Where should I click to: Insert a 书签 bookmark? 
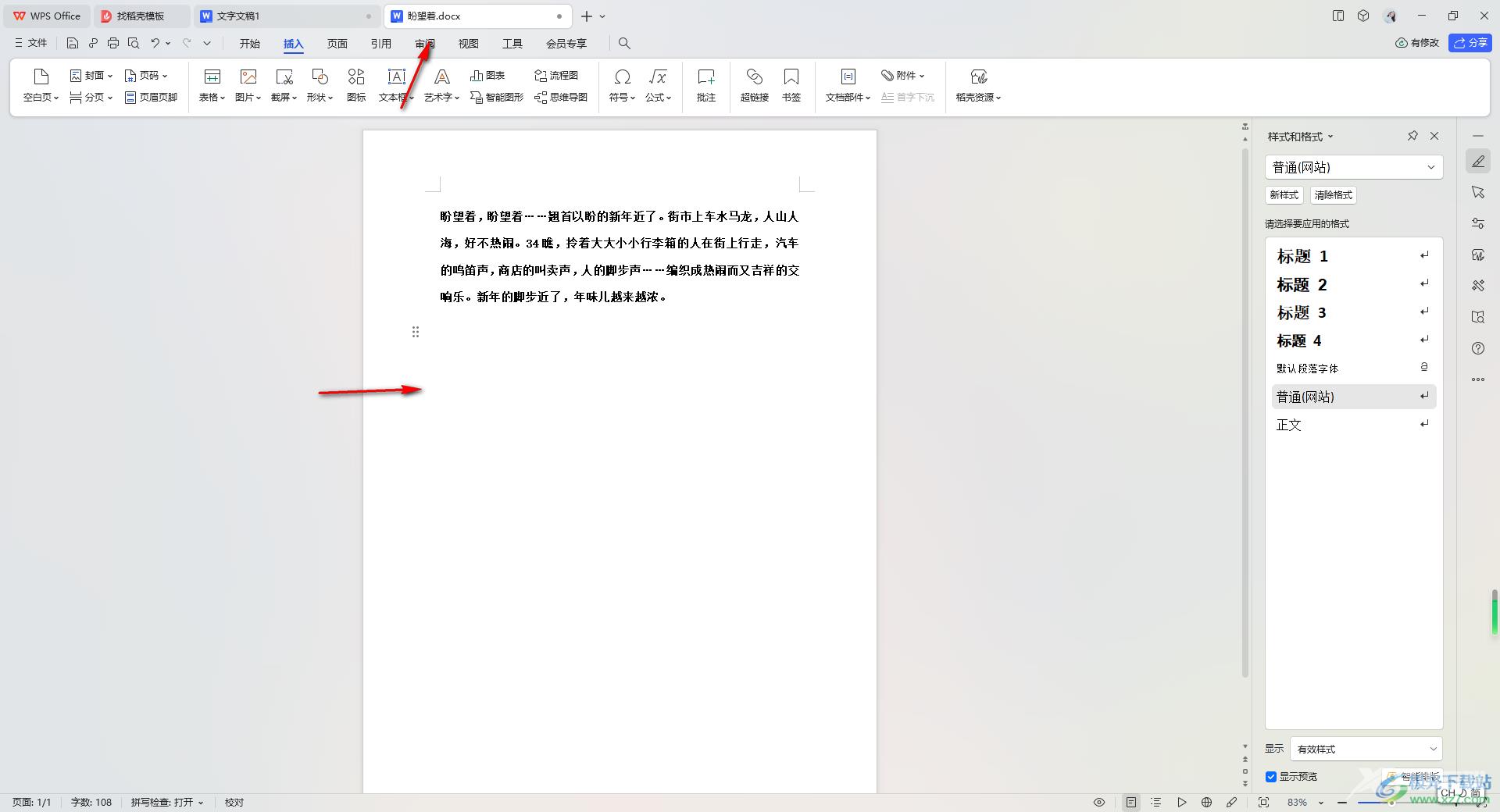[791, 85]
